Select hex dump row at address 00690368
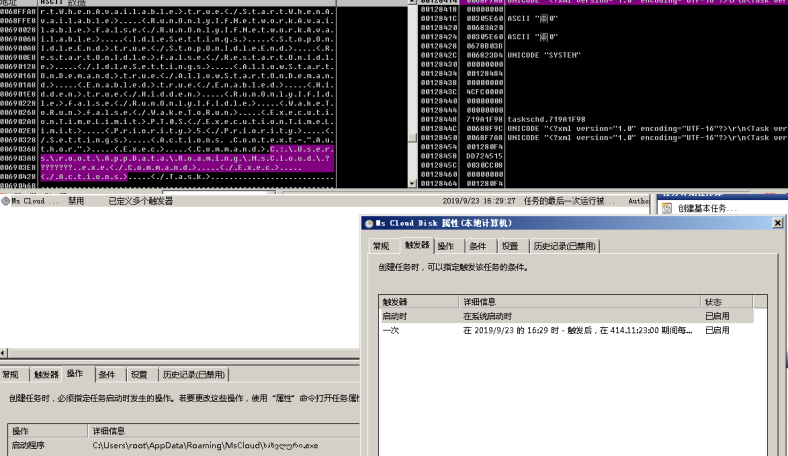The width and height of the screenshot is (788, 456). (x=167, y=149)
